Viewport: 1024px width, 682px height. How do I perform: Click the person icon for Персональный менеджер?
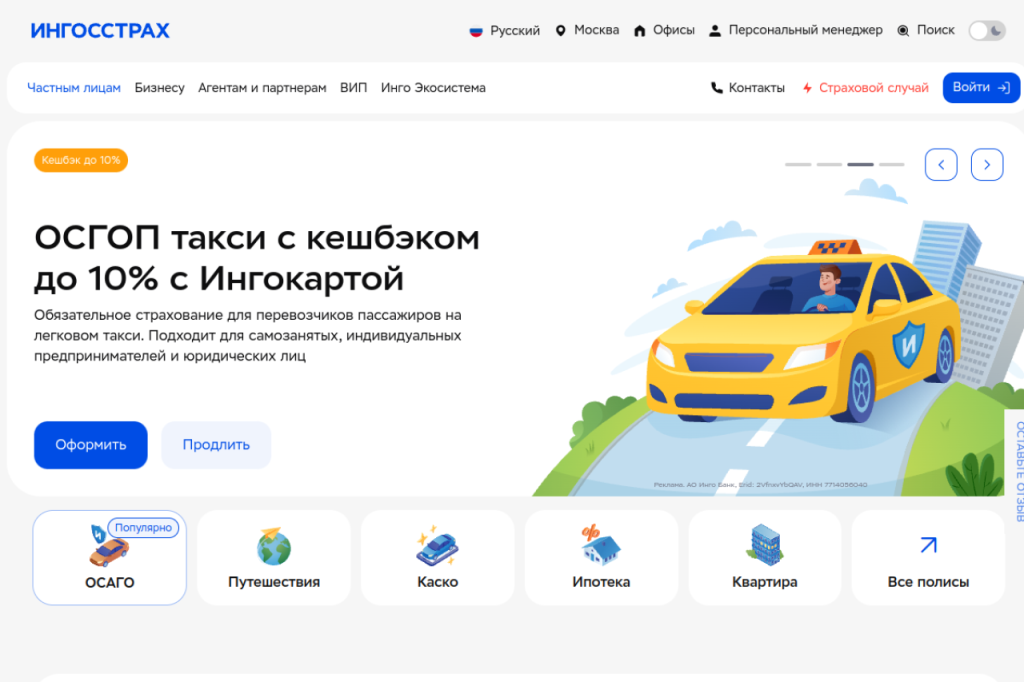click(715, 31)
